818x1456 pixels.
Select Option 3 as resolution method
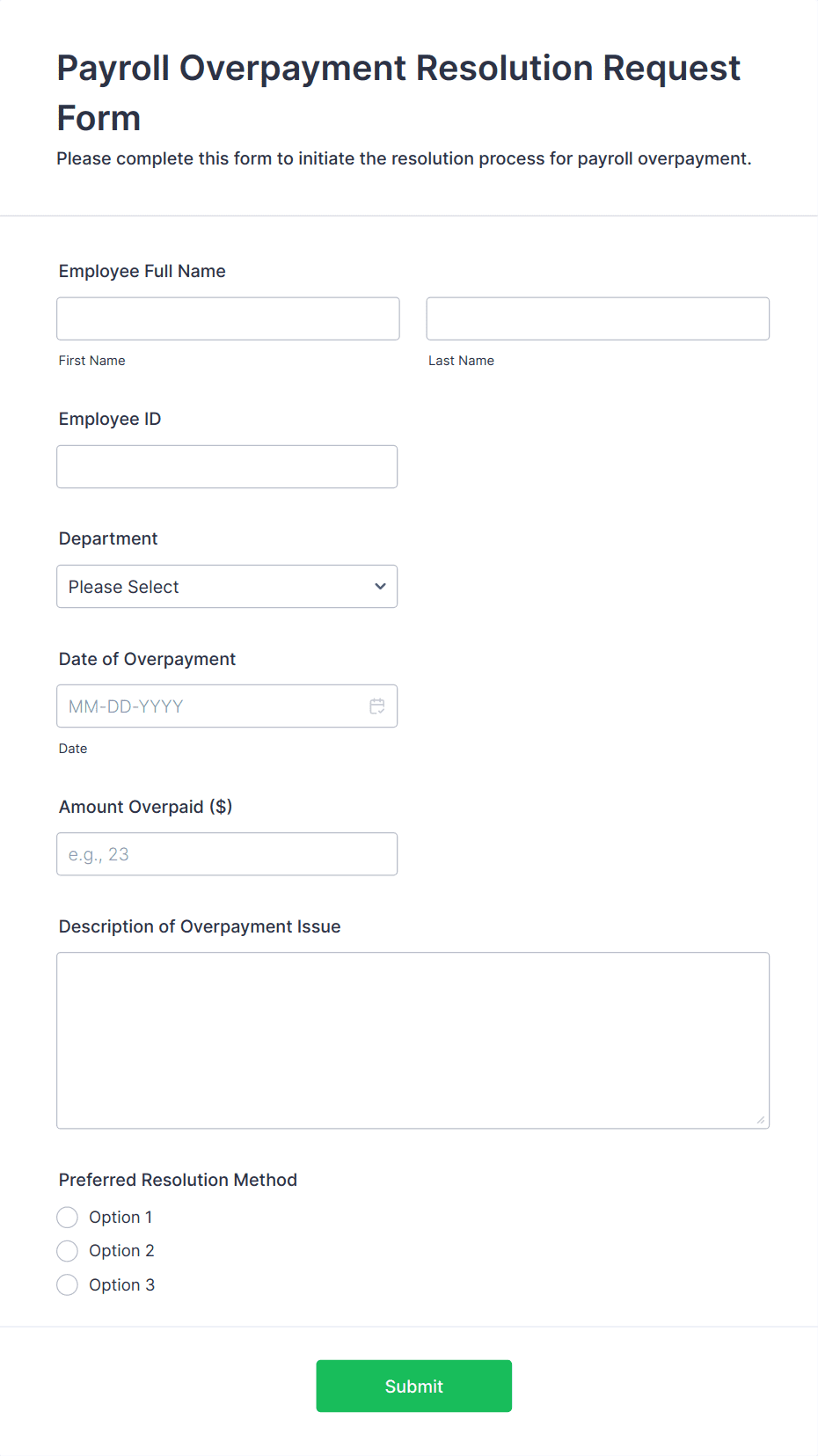67,1284
